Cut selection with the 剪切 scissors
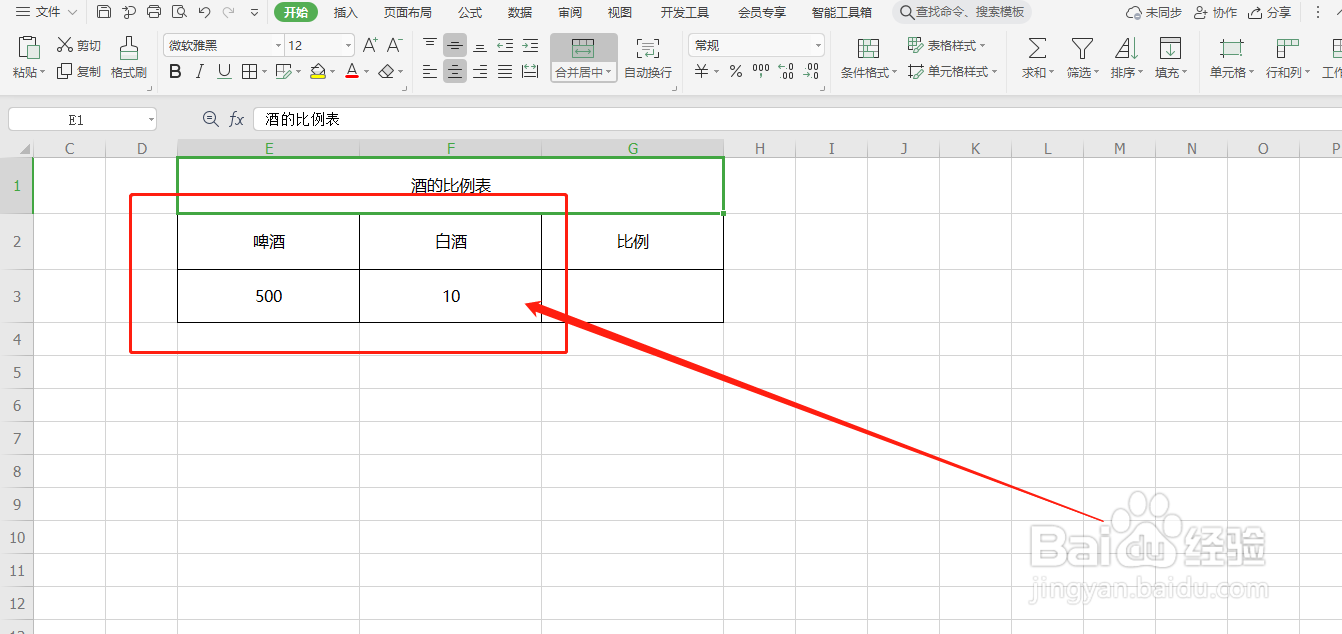1342x634 pixels. [x=78, y=46]
